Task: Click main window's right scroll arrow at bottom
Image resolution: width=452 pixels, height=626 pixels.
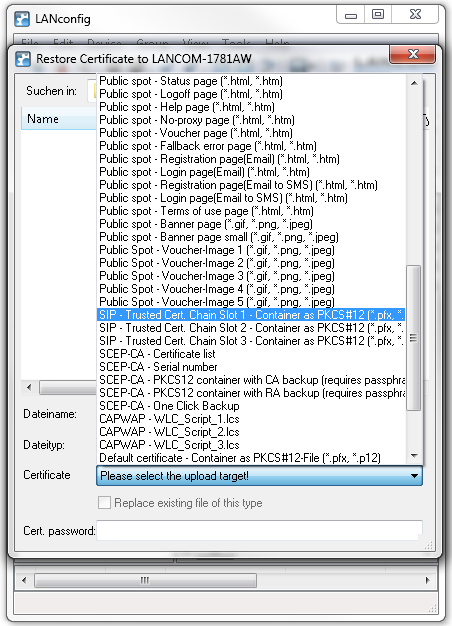Action: coord(428,580)
